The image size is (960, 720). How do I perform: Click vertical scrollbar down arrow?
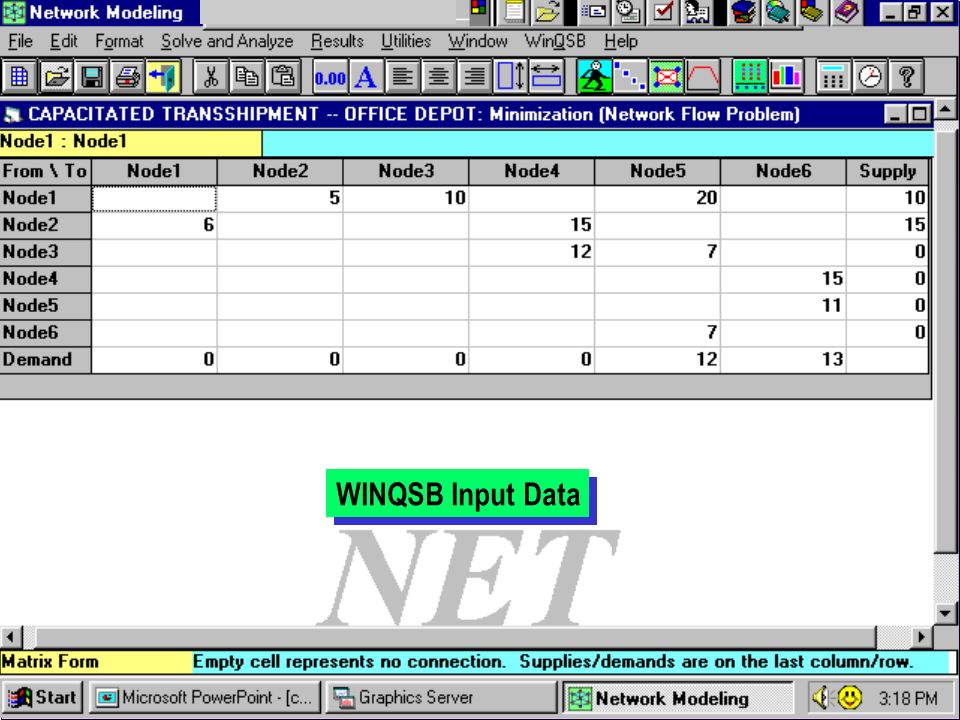point(946,613)
